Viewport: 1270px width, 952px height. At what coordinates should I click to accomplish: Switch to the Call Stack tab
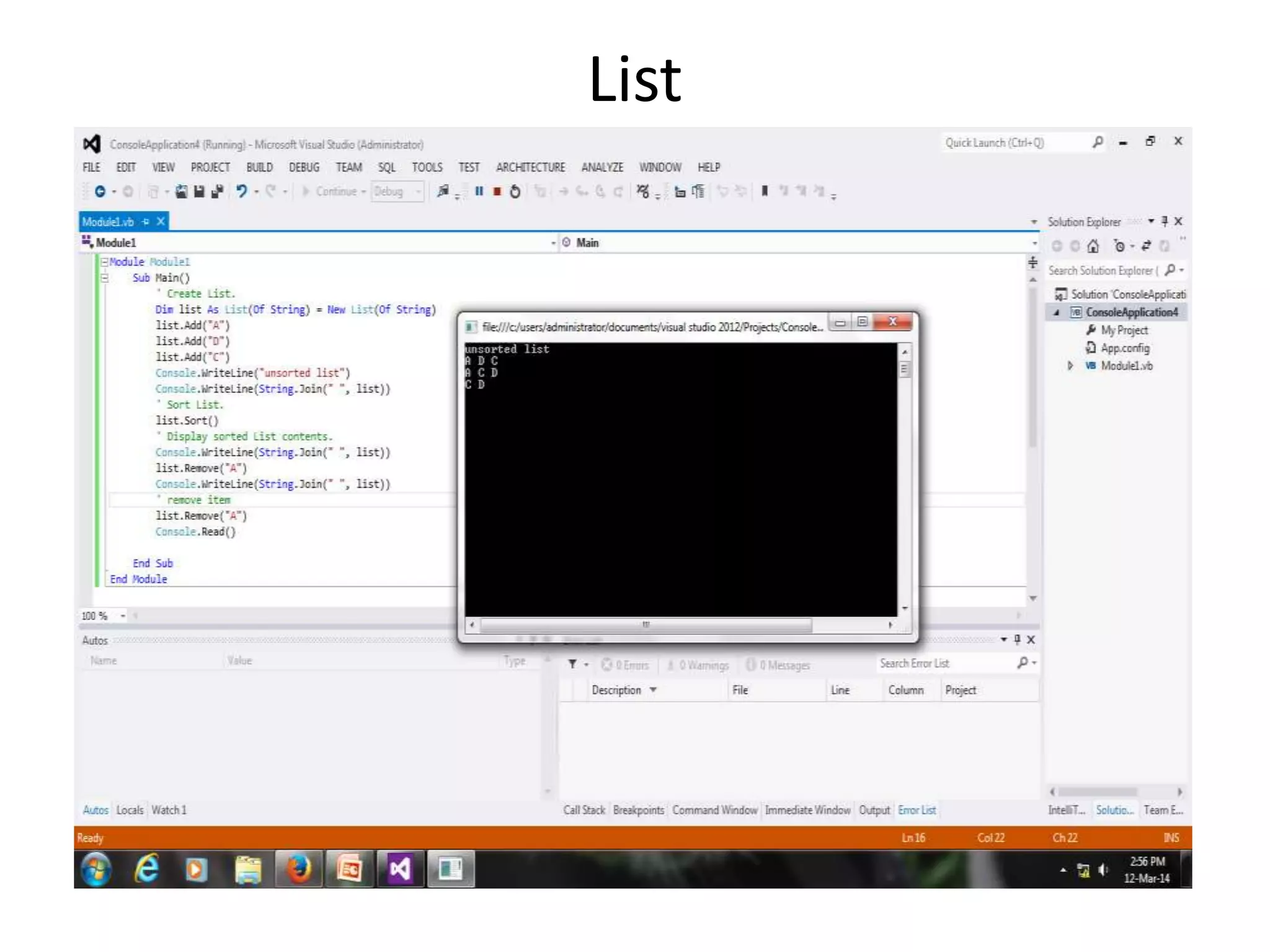click(584, 809)
